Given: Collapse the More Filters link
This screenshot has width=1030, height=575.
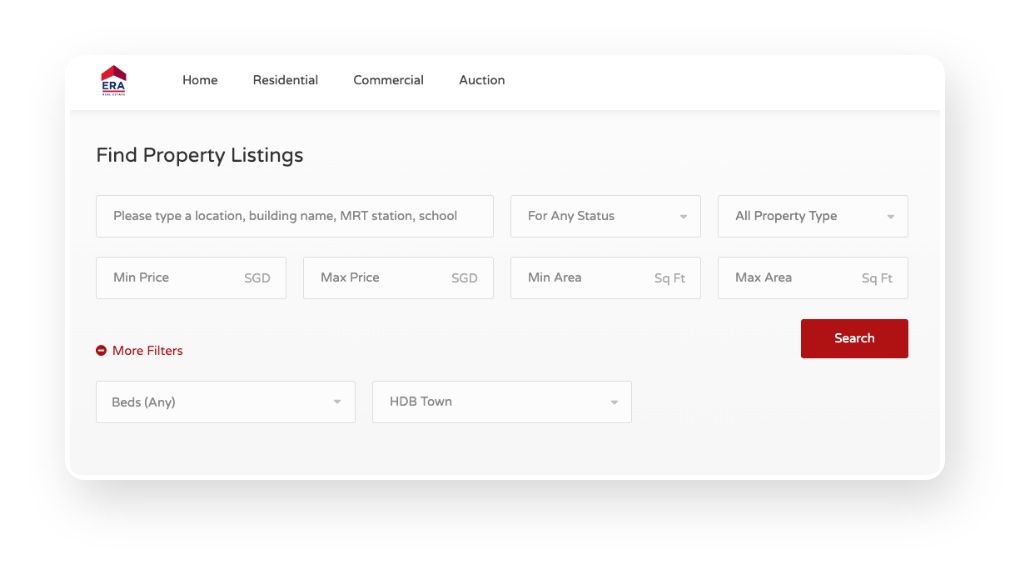Looking at the screenshot, I should 147,351.
